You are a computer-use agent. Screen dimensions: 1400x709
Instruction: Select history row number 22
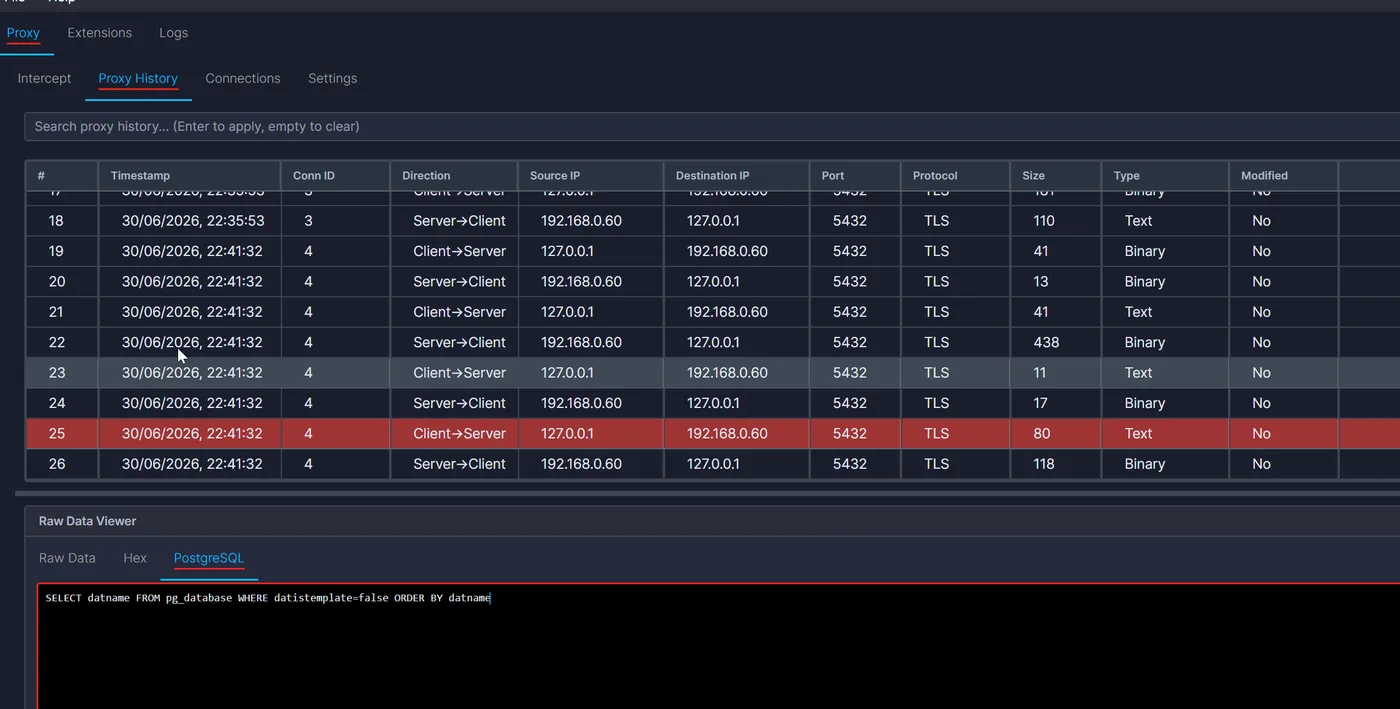[712, 342]
